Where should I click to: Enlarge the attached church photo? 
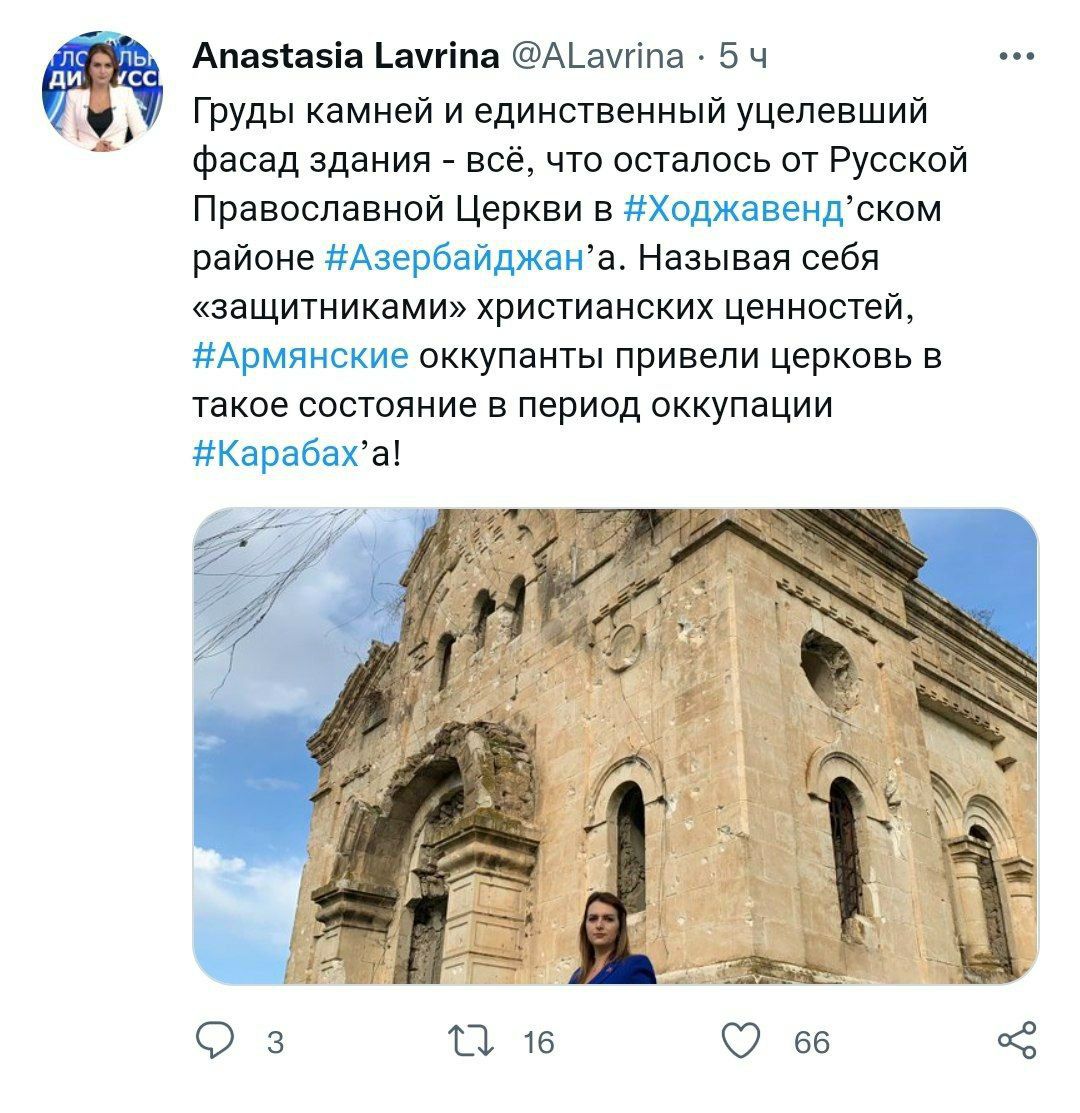(x=615, y=746)
